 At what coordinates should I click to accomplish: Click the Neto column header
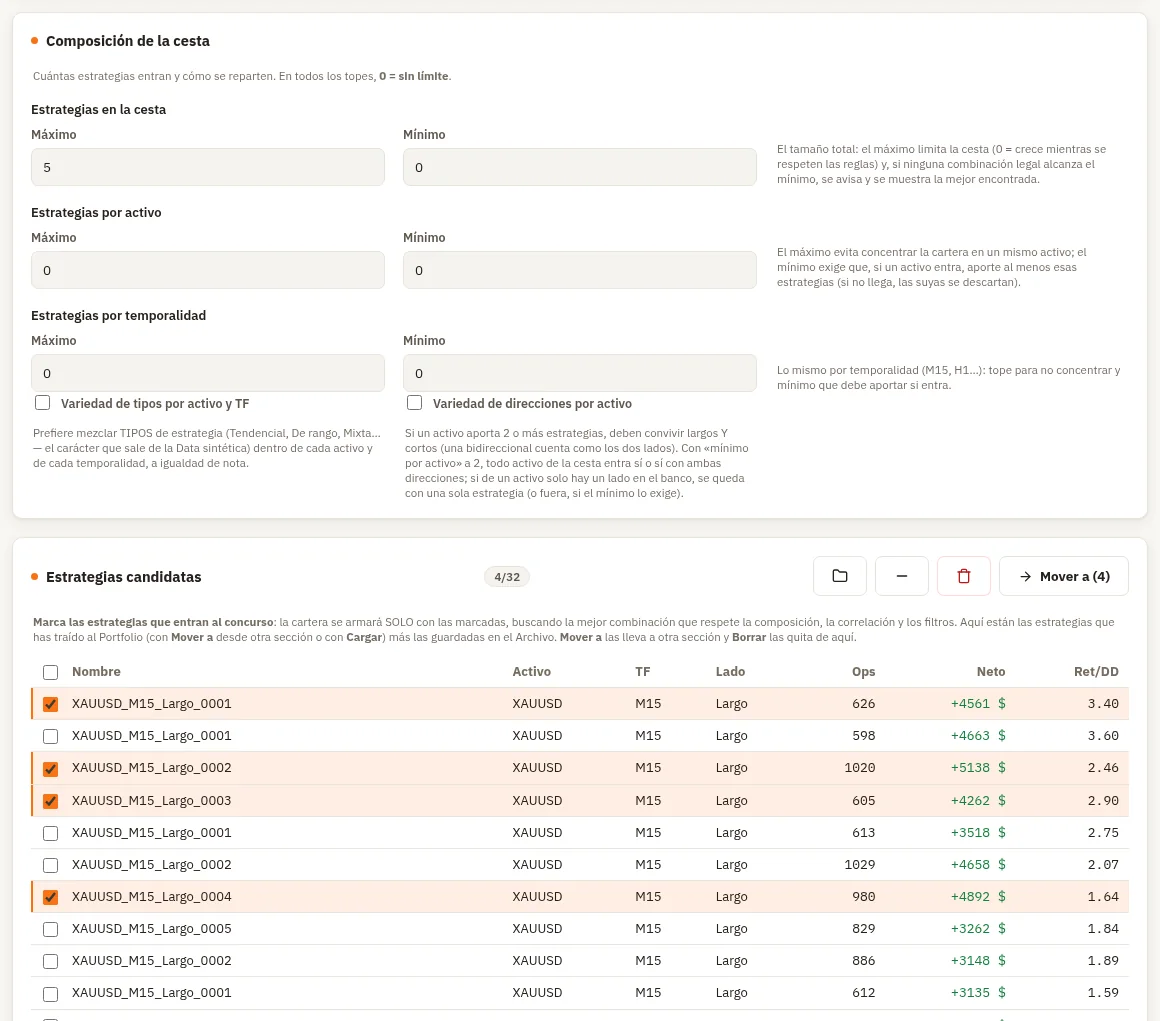(991, 671)
